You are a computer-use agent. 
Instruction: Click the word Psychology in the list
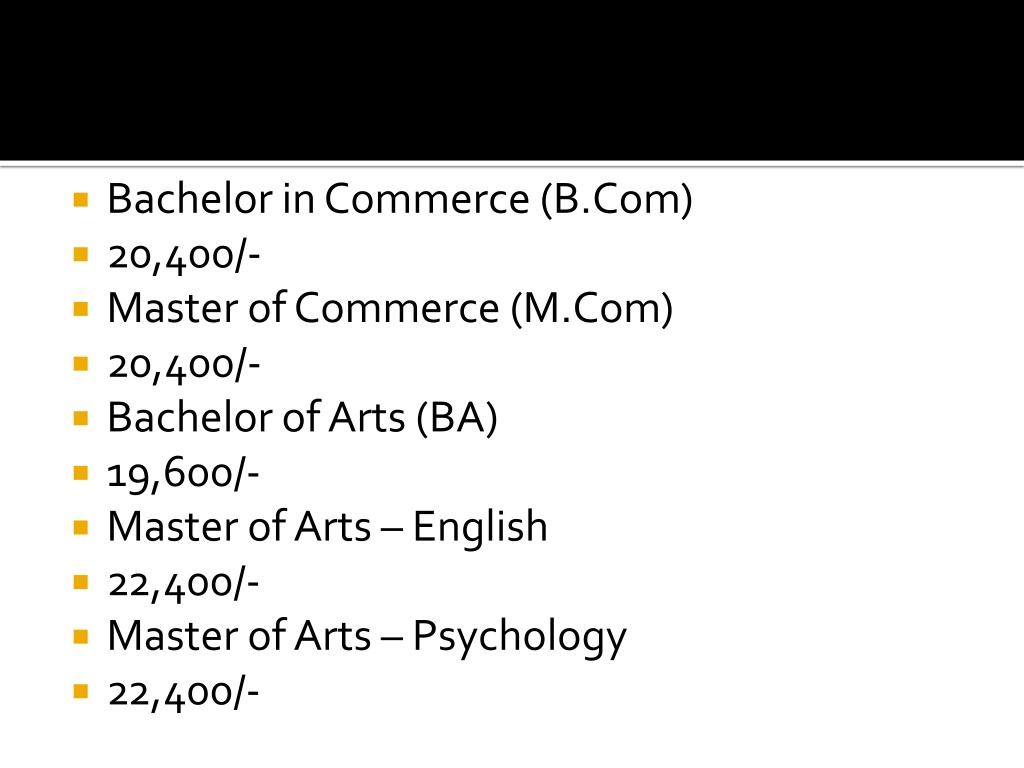[x=520, y=638]
